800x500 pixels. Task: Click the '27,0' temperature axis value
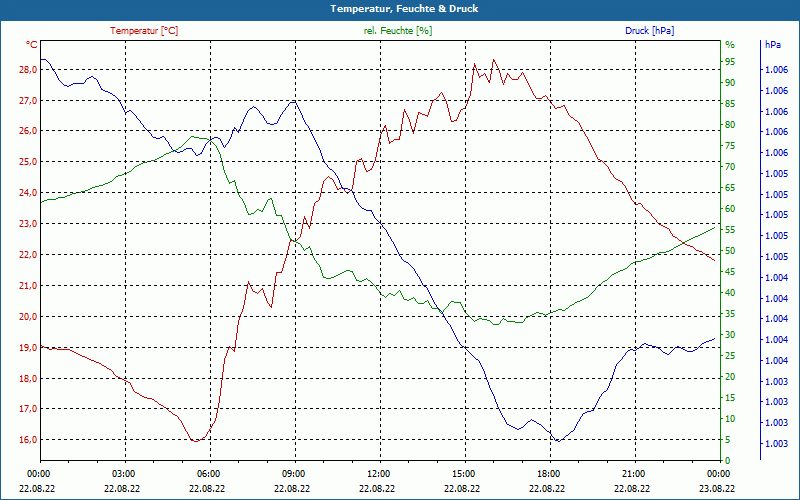[x=28, y=101]
